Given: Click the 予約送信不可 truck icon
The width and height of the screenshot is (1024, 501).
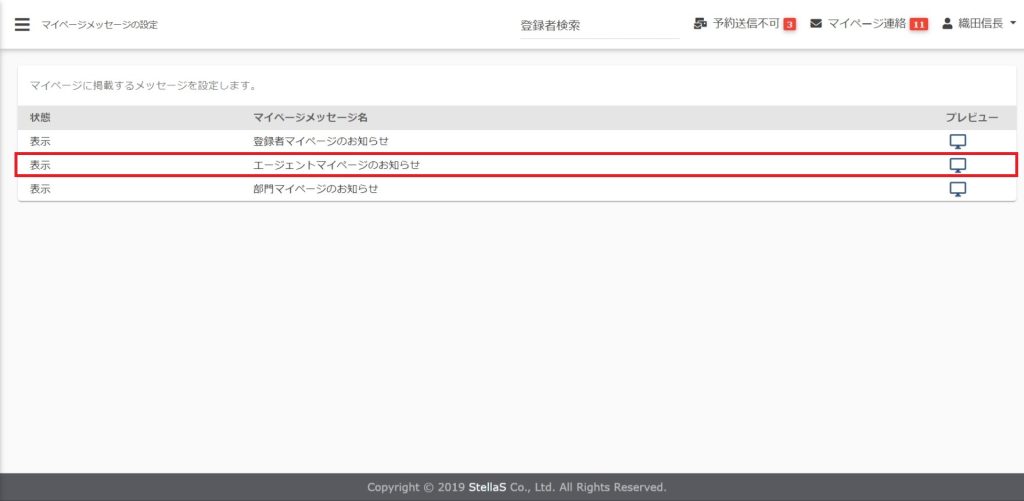Looking at the screenshot, I should tap(700, 24).
